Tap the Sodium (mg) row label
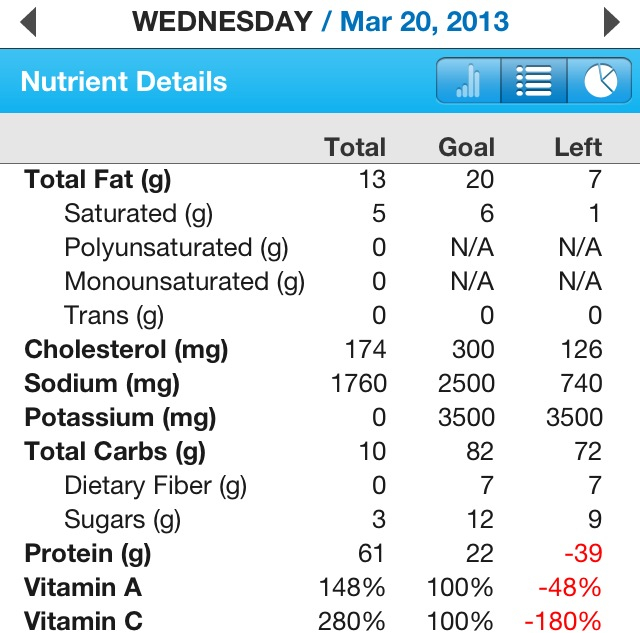Image resolution: width=640 pixels, height=633 pixels. click(102, 384)
